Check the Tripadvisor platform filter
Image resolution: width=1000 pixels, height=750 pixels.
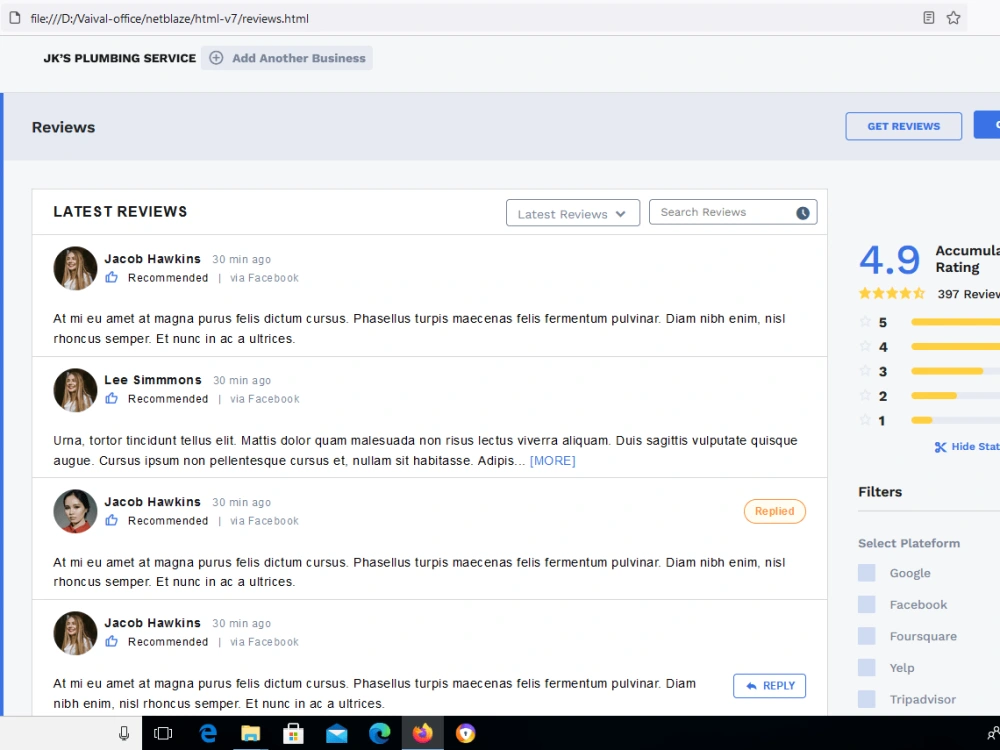(x=866, y=699)
